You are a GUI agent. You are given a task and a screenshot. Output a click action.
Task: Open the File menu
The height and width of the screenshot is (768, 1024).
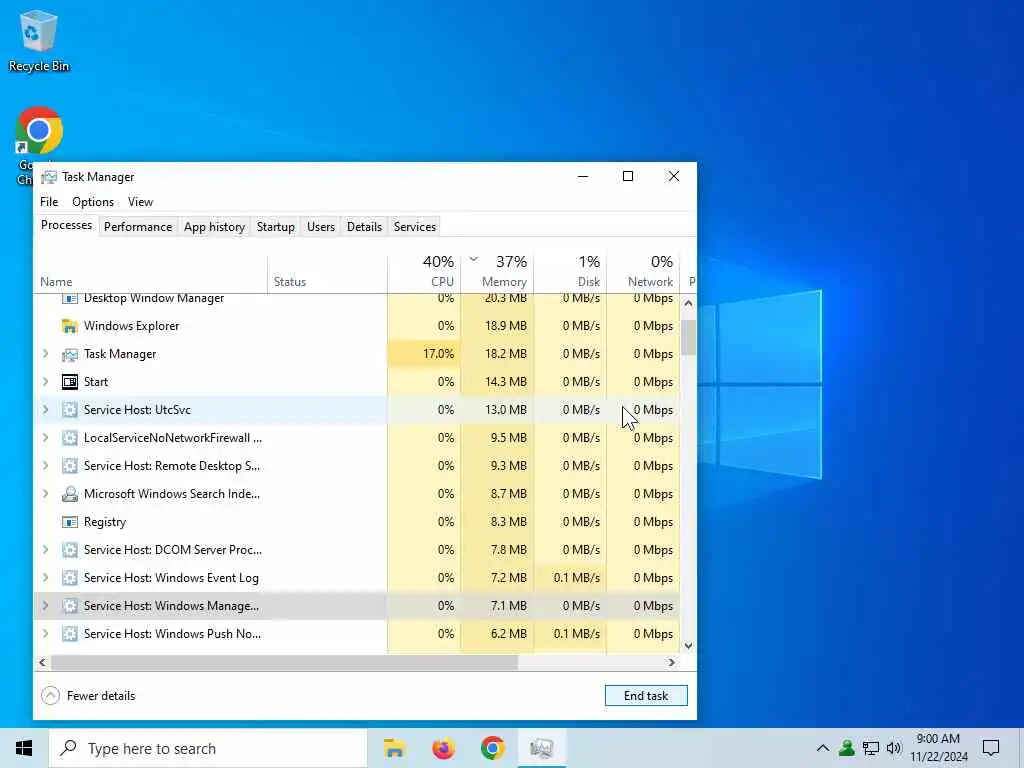(49, 202)
